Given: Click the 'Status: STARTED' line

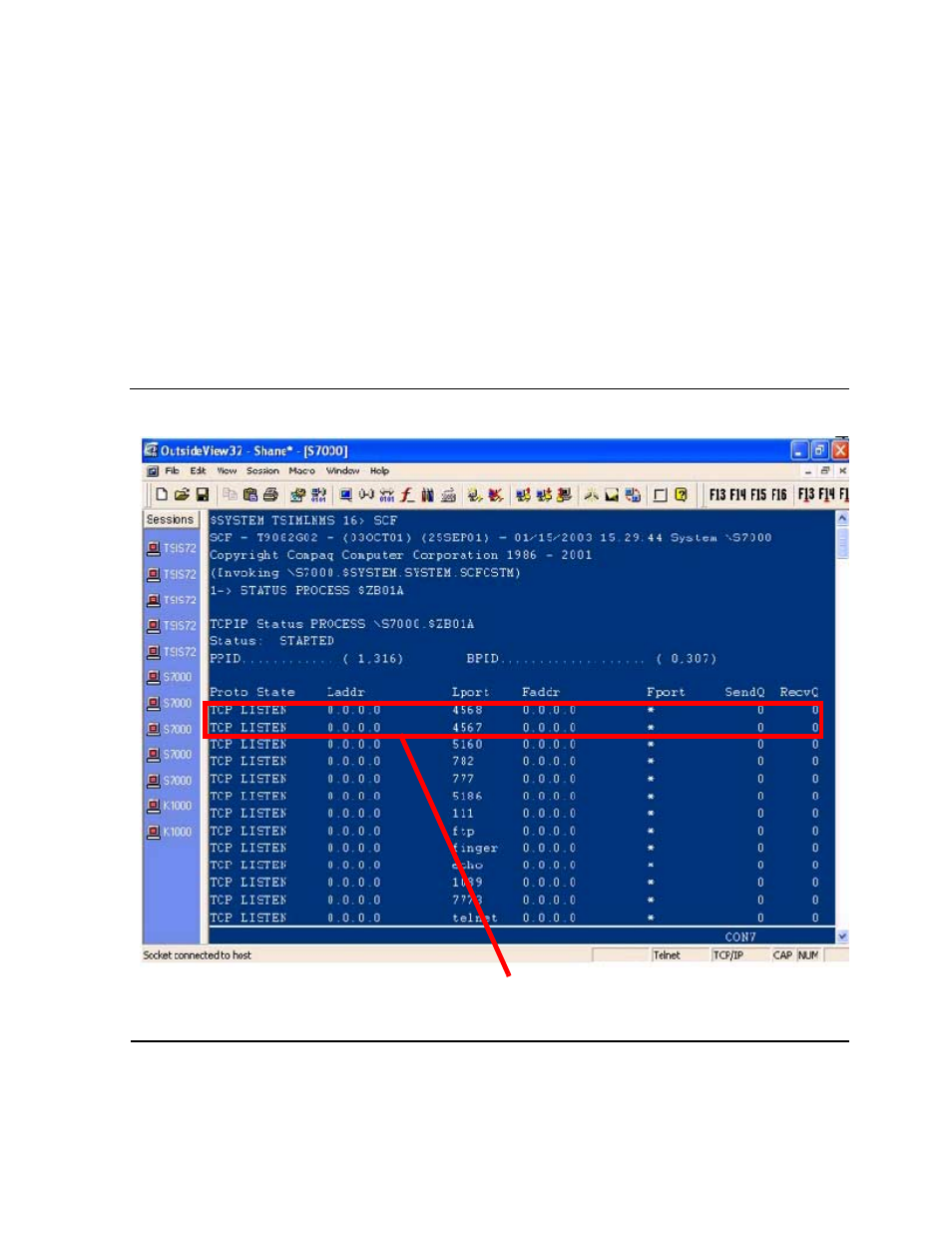Looking at the screenshot, I should [271, 641].
